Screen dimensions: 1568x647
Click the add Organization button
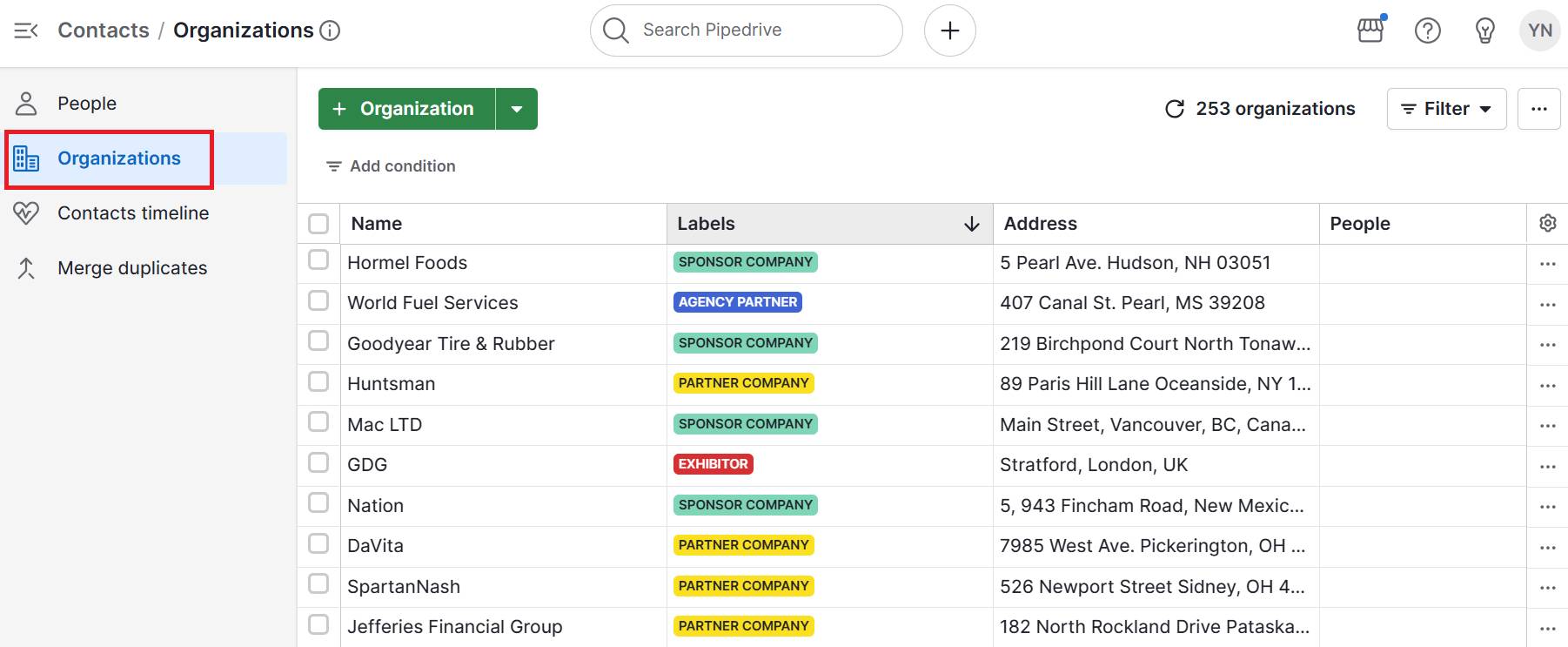coord(406,109)
